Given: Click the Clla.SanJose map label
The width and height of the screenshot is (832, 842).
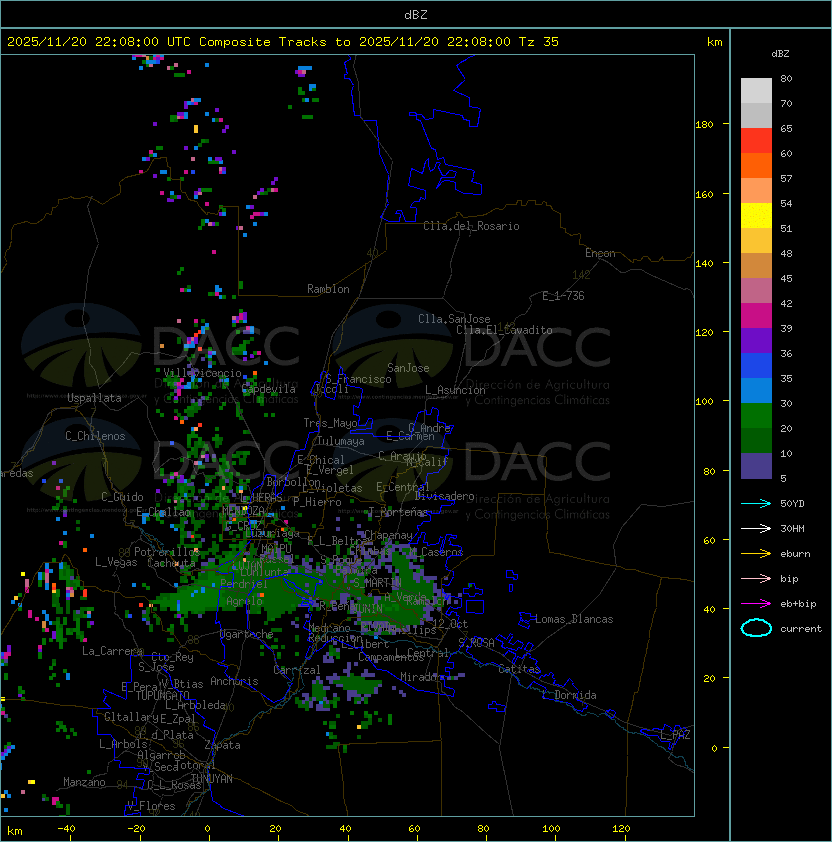Looking at the screenshot, I should point(454,319).
